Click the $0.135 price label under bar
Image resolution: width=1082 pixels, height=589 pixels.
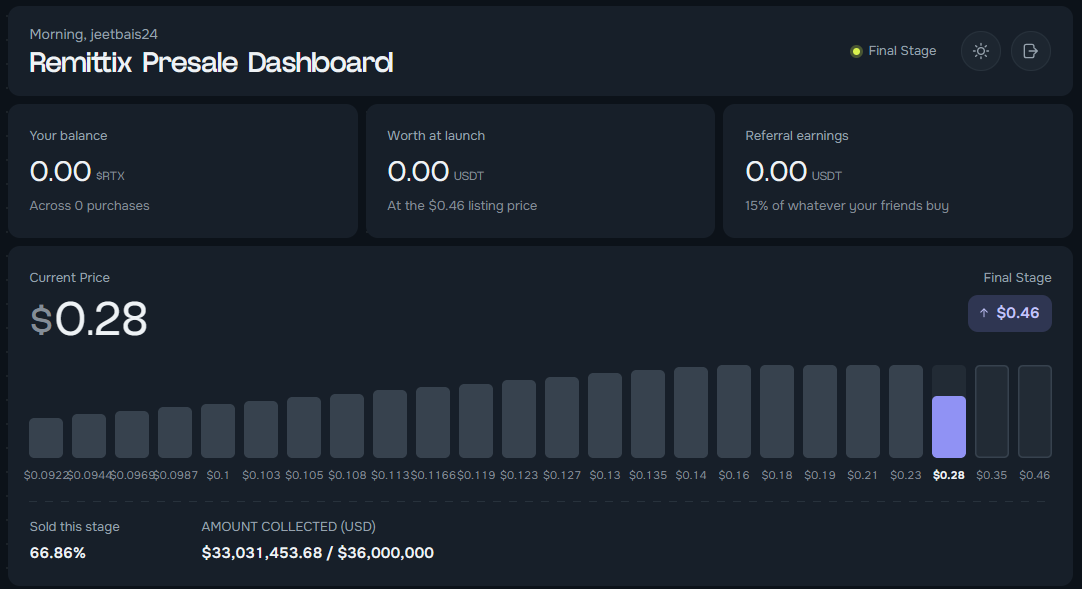[648, 475]
